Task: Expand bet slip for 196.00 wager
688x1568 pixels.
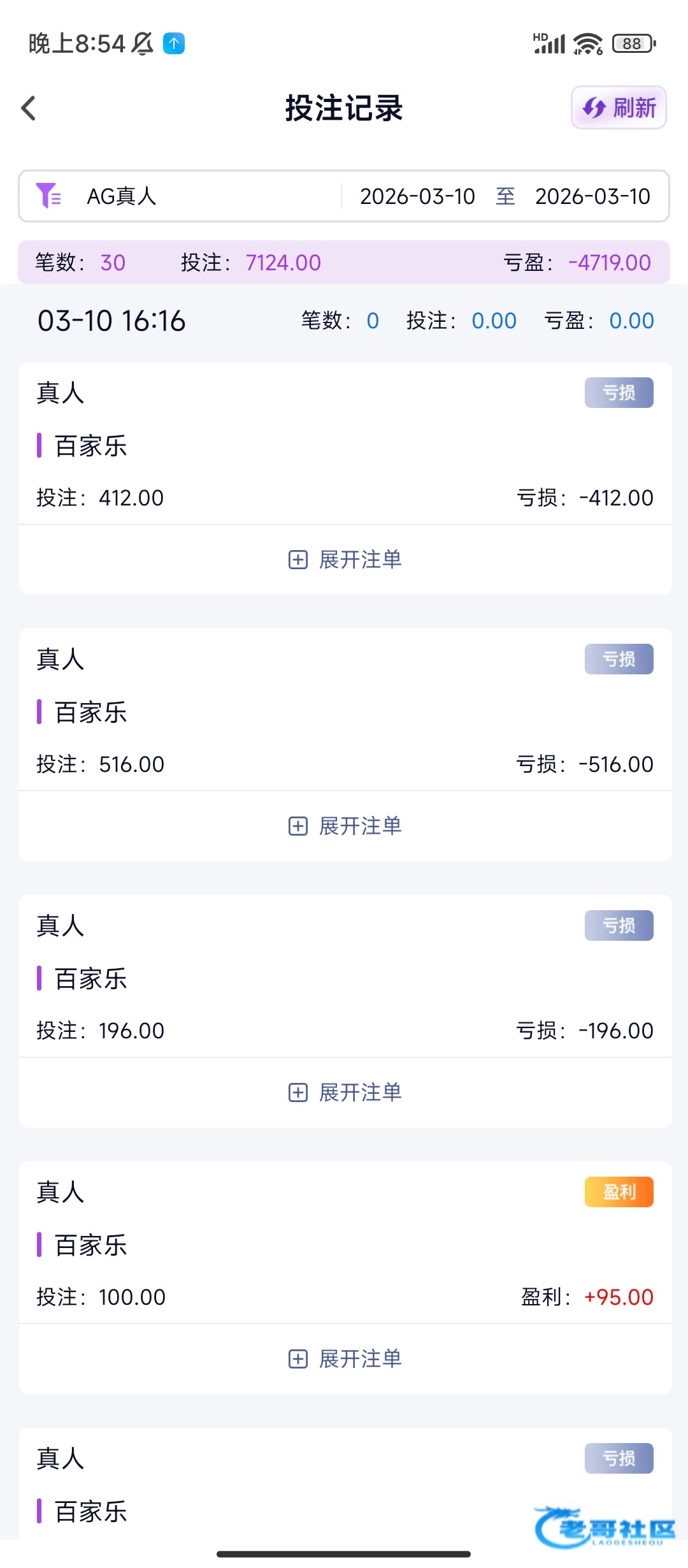Action: (x=345, y=1093)
